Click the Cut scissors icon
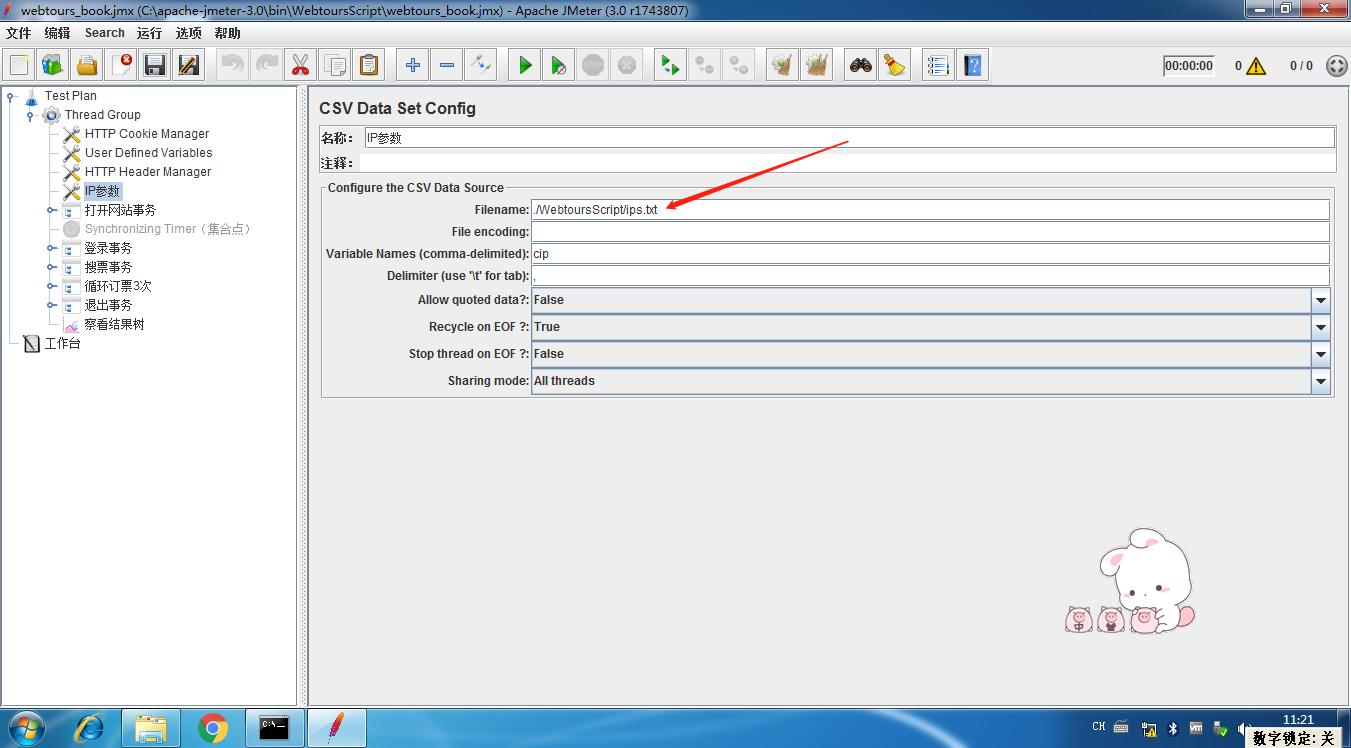 point(300,66)
